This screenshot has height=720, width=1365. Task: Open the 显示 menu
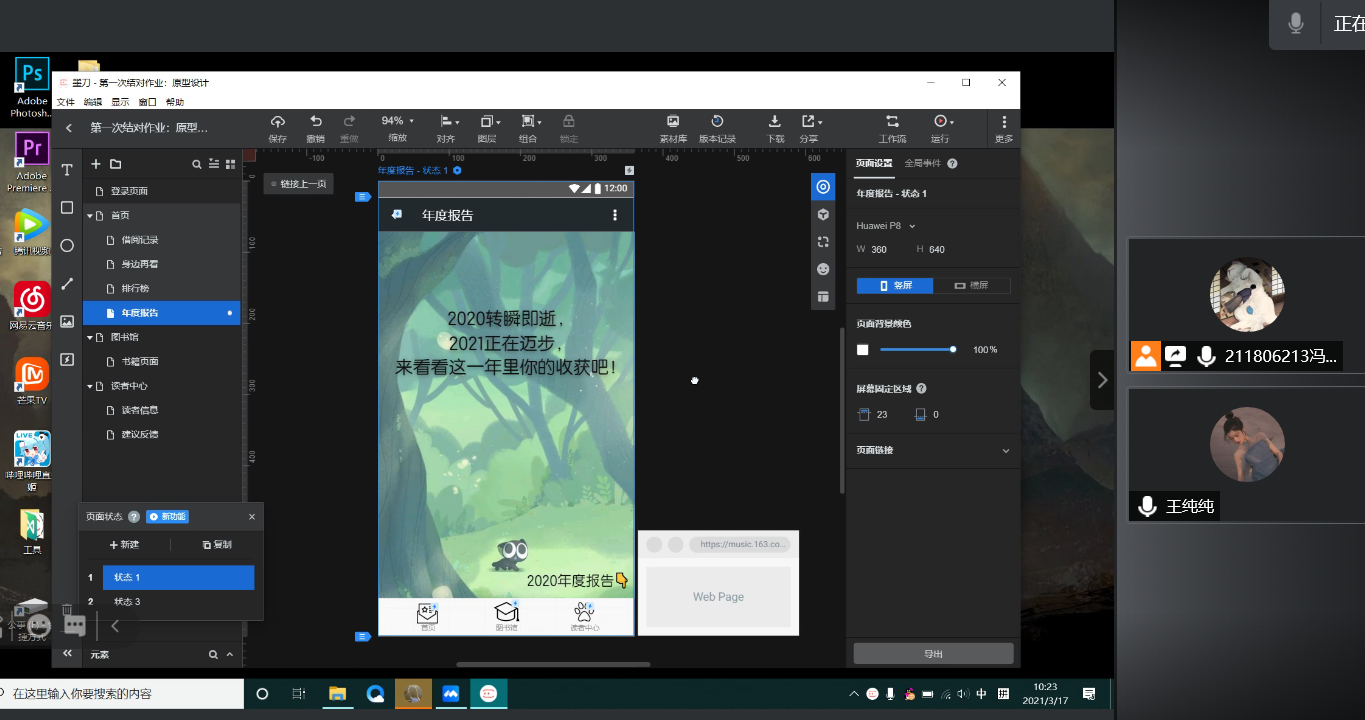120,102
